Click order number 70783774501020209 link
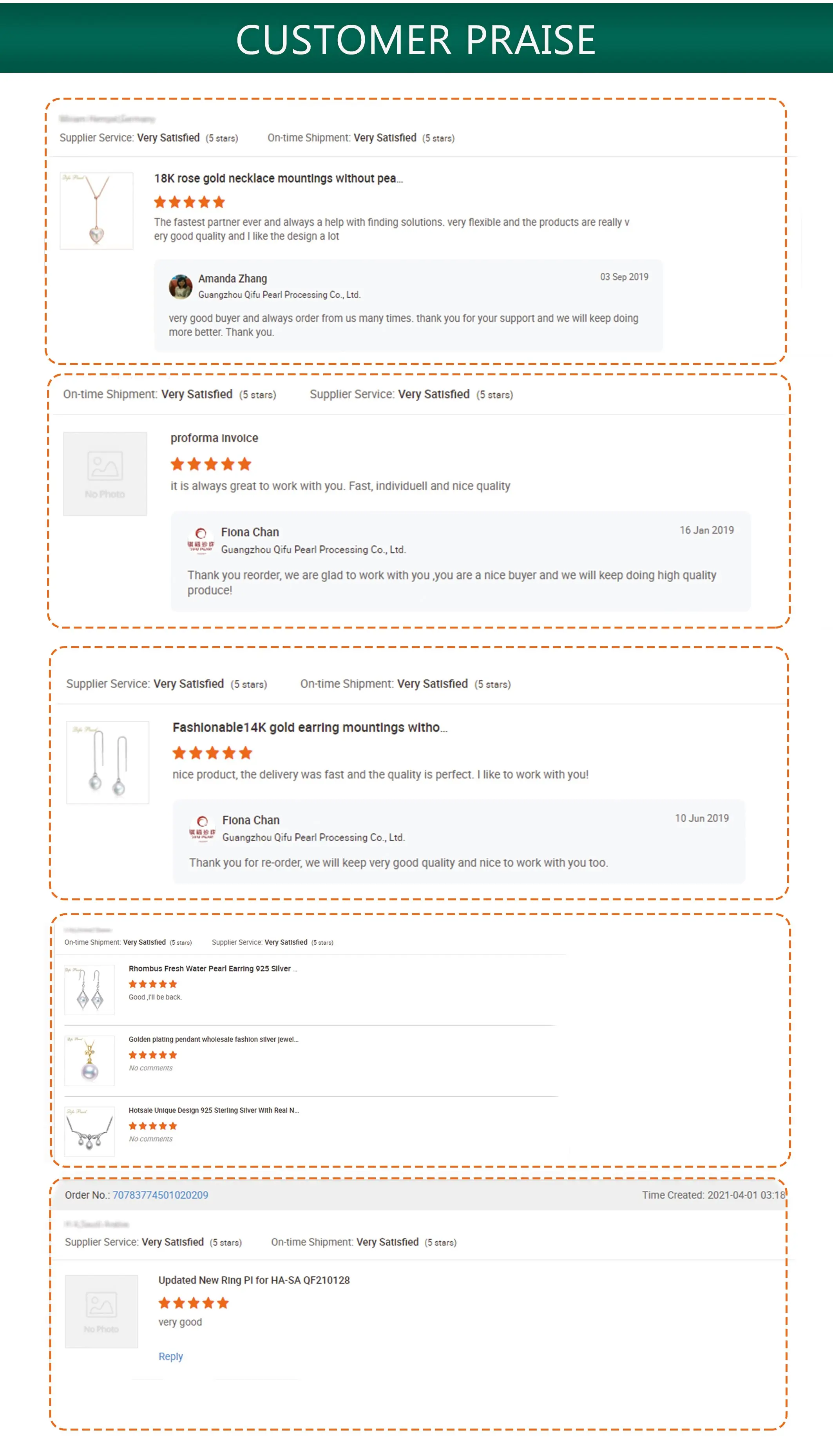Viewport: 833px width, 1456px height. tap(160, 1195)
